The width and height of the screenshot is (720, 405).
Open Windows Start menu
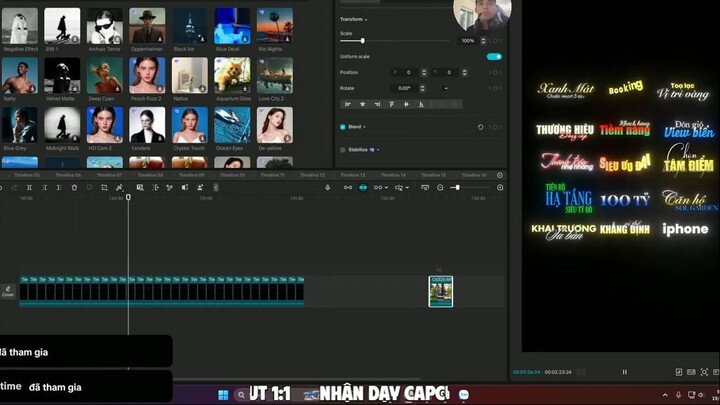(x=223, y=394)
